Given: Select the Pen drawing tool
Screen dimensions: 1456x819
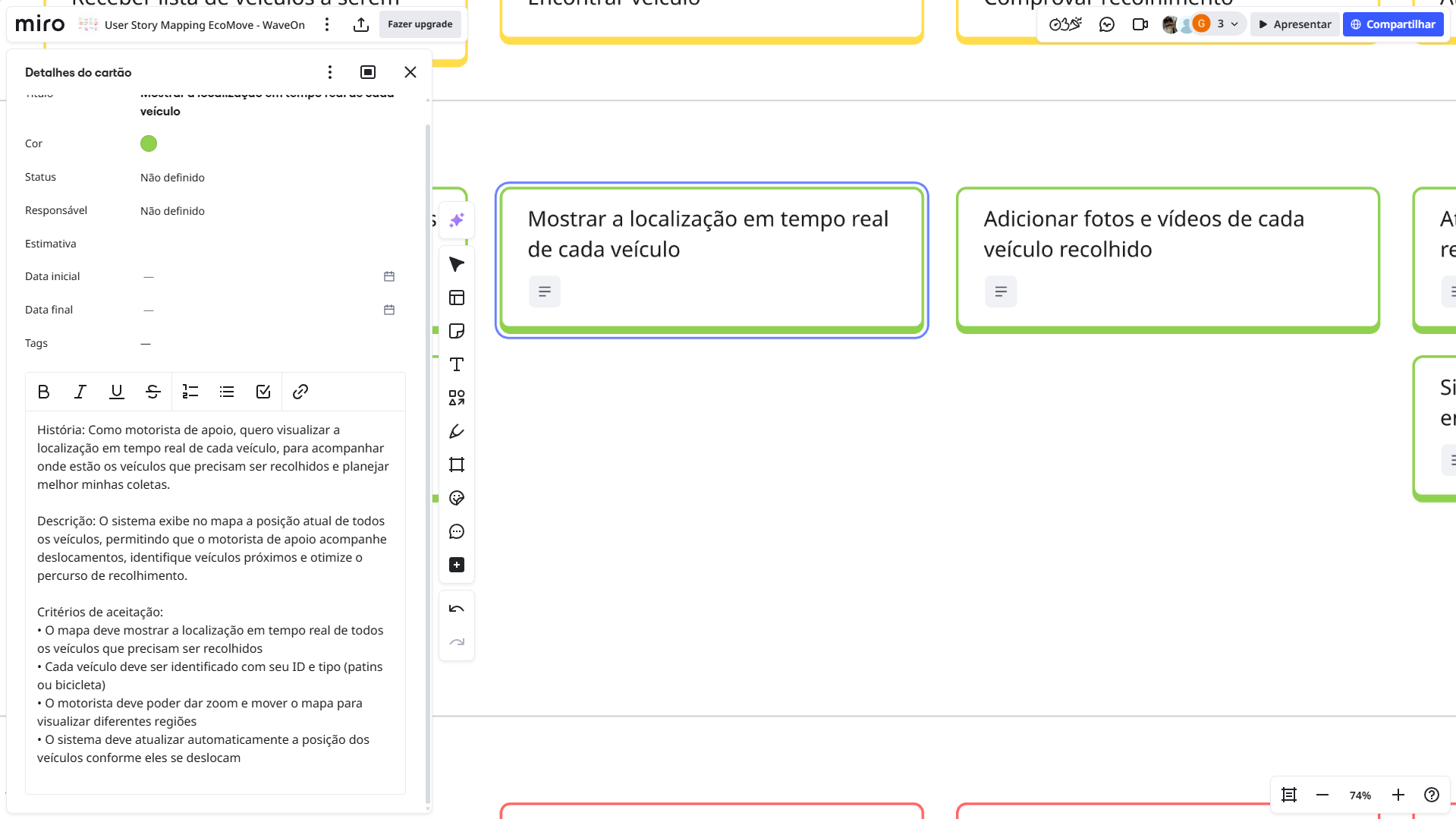Looking at the screenshot, I should (x=456, y=431).
